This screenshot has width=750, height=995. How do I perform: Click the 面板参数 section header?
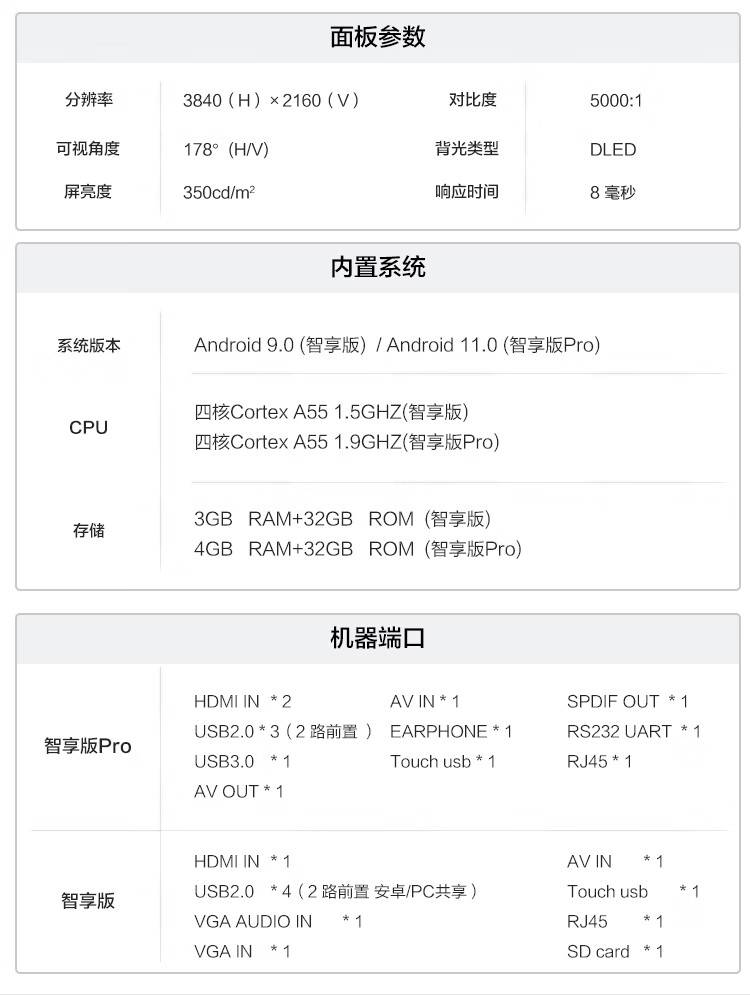(377, 38)
